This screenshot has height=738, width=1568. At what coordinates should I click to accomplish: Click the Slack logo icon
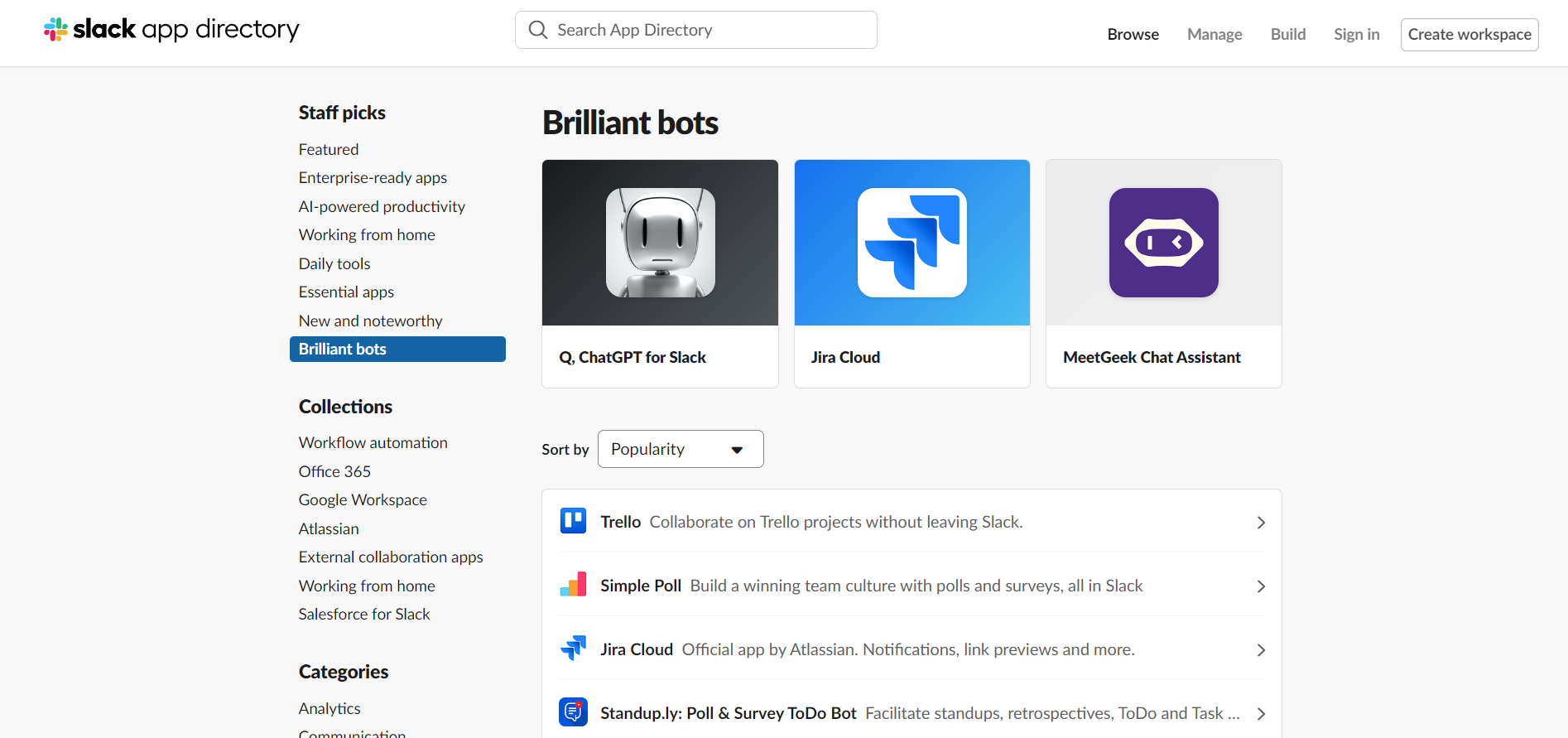coord(55,30)
